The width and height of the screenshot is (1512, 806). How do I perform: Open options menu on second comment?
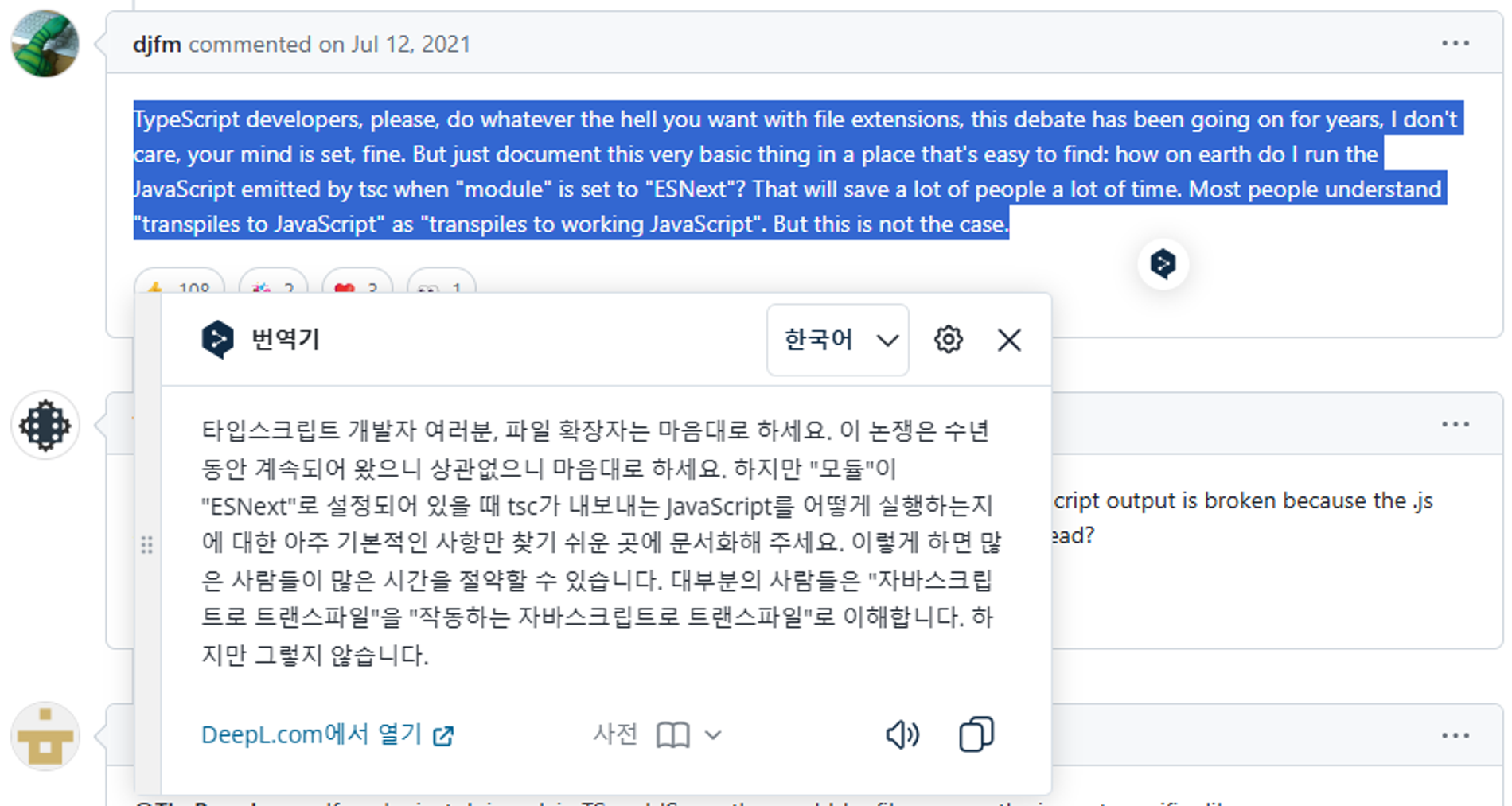[1455, 424]
